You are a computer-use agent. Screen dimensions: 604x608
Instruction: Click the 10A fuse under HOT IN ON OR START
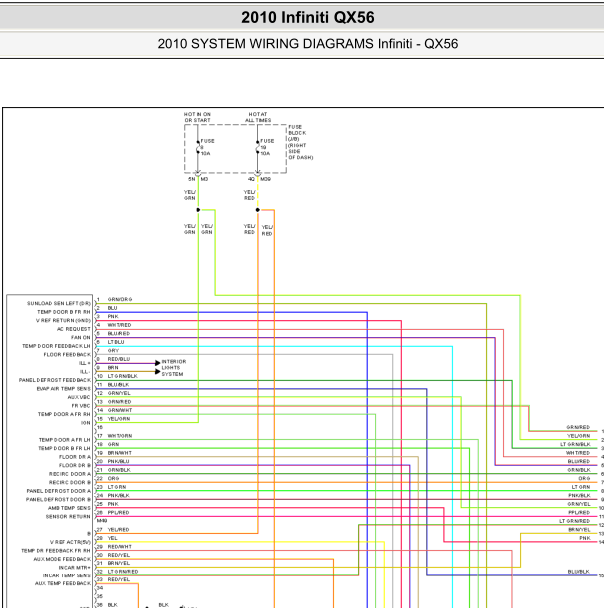198,147
